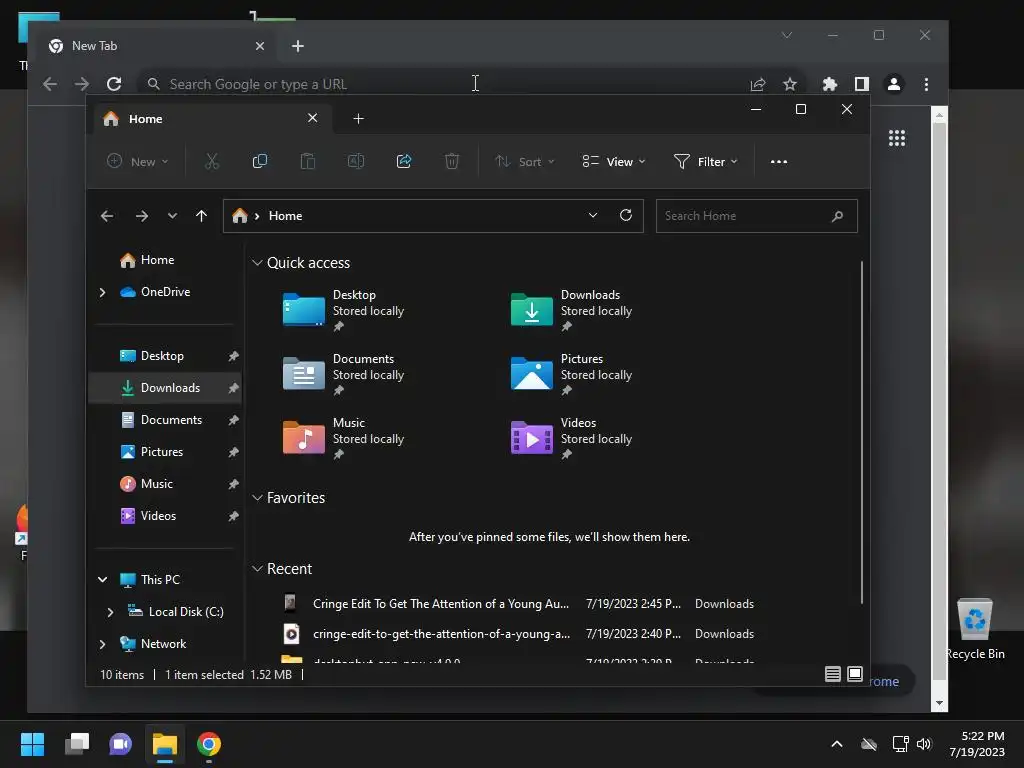Reload the page in Chrome window
The width and height of the screenshot is (1024, 768).
(x=114, y=84)
